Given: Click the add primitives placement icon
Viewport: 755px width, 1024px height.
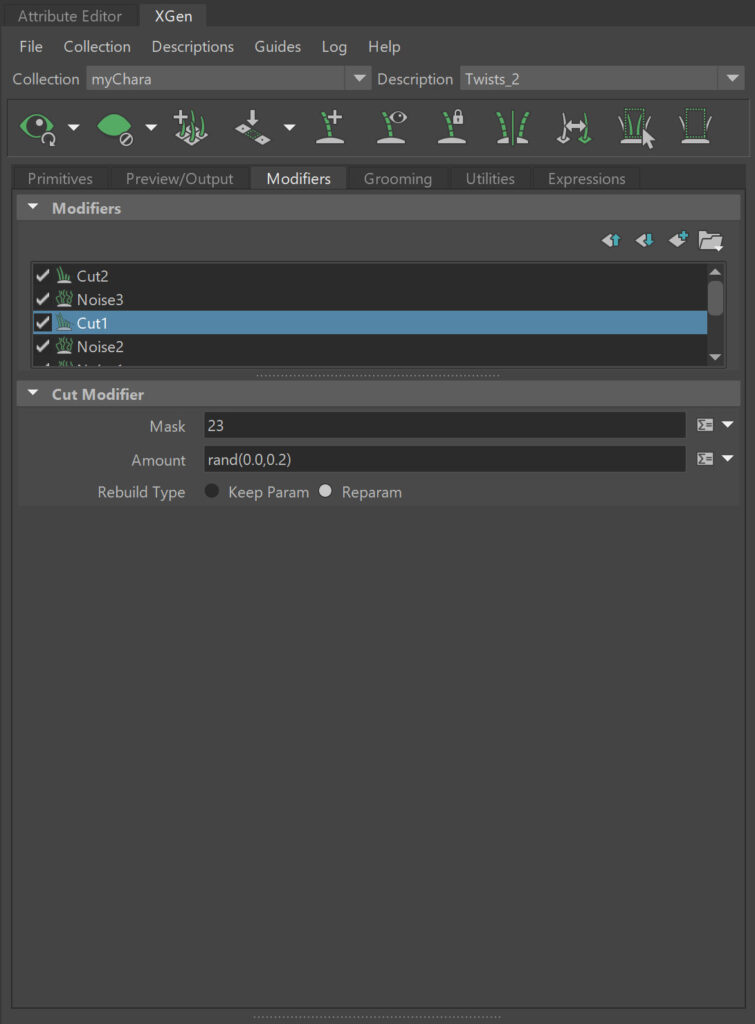Looking at the screenshot, I should pyautogui.click(x=252, y=127).
